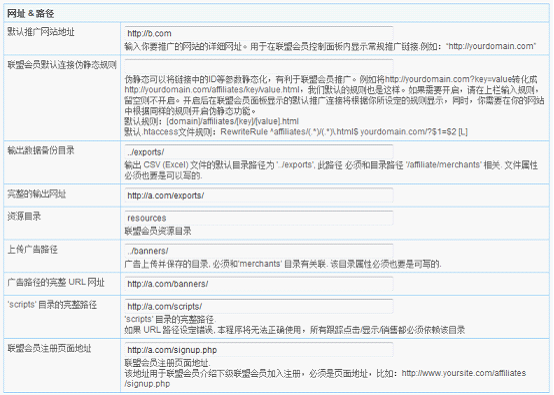Image resolution: width=554 pixels, height=395 pixels.
Task: Click the URL path error warning text under scripts field
Action: tap(295, 330)
